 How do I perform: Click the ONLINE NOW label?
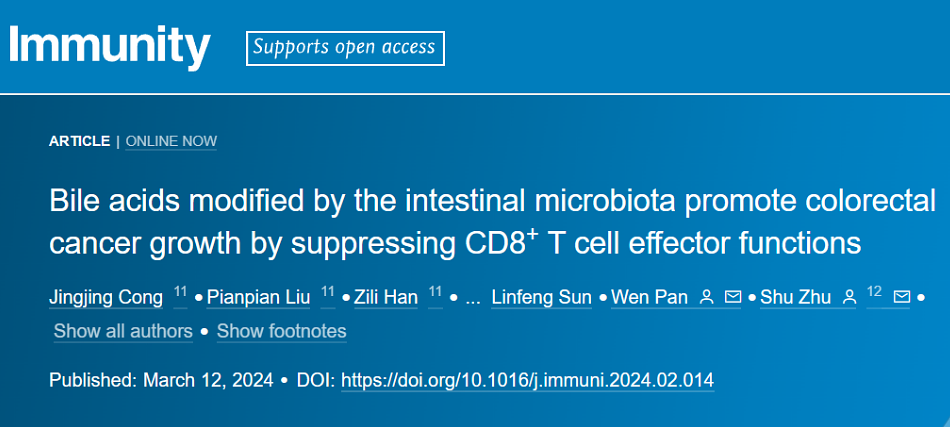171,141
